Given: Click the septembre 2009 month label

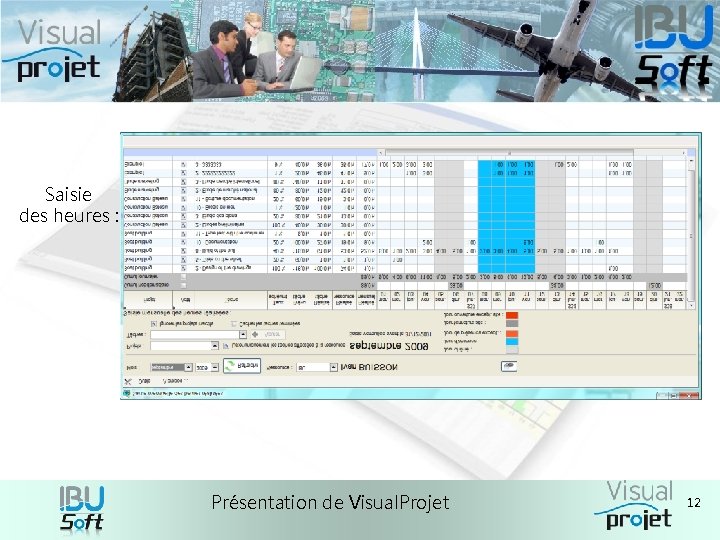Looking at the screenshot, I should click(x=389, y=346).
